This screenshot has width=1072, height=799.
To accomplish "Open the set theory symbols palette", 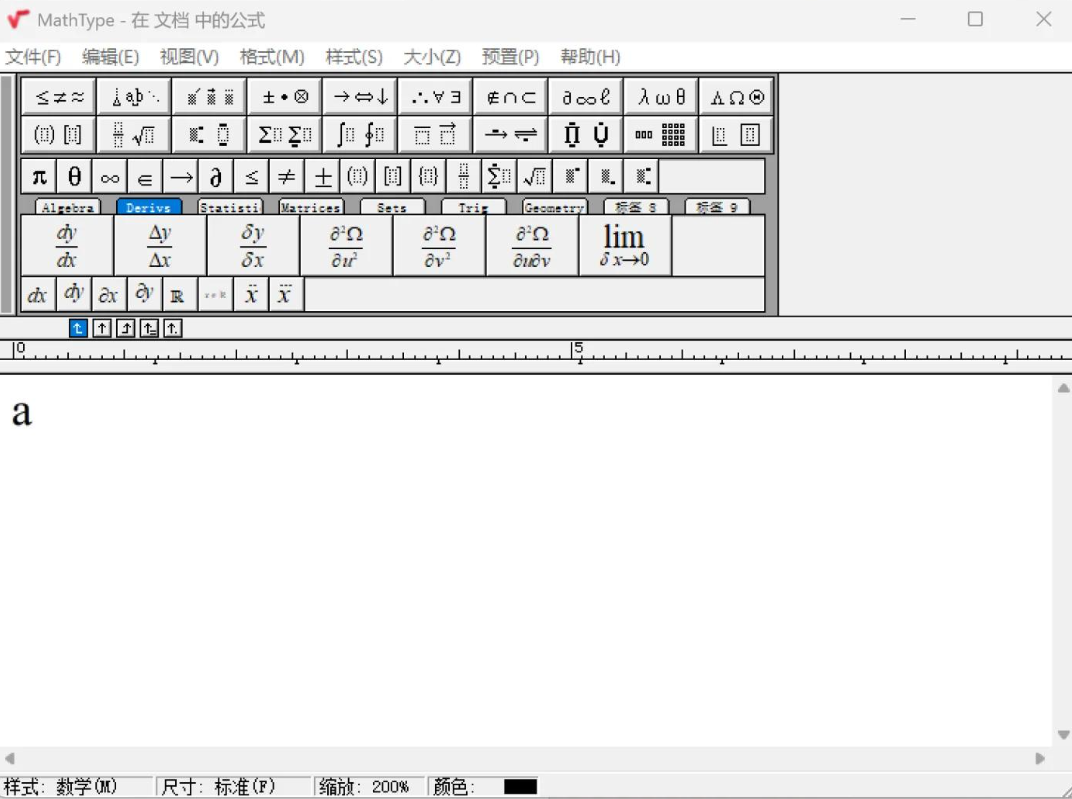I will (x=510, y=97).
